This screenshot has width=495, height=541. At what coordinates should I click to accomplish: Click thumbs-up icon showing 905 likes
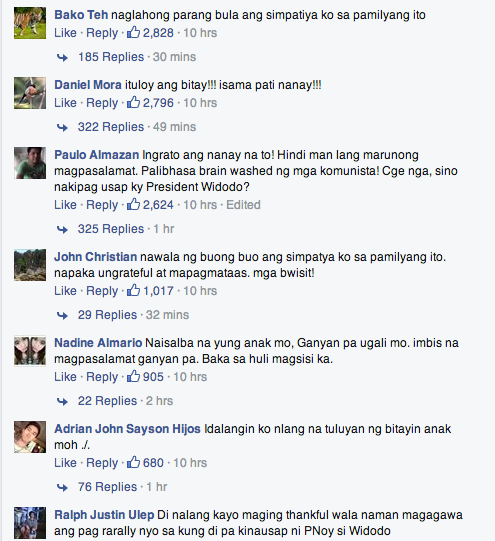(133, 376)
